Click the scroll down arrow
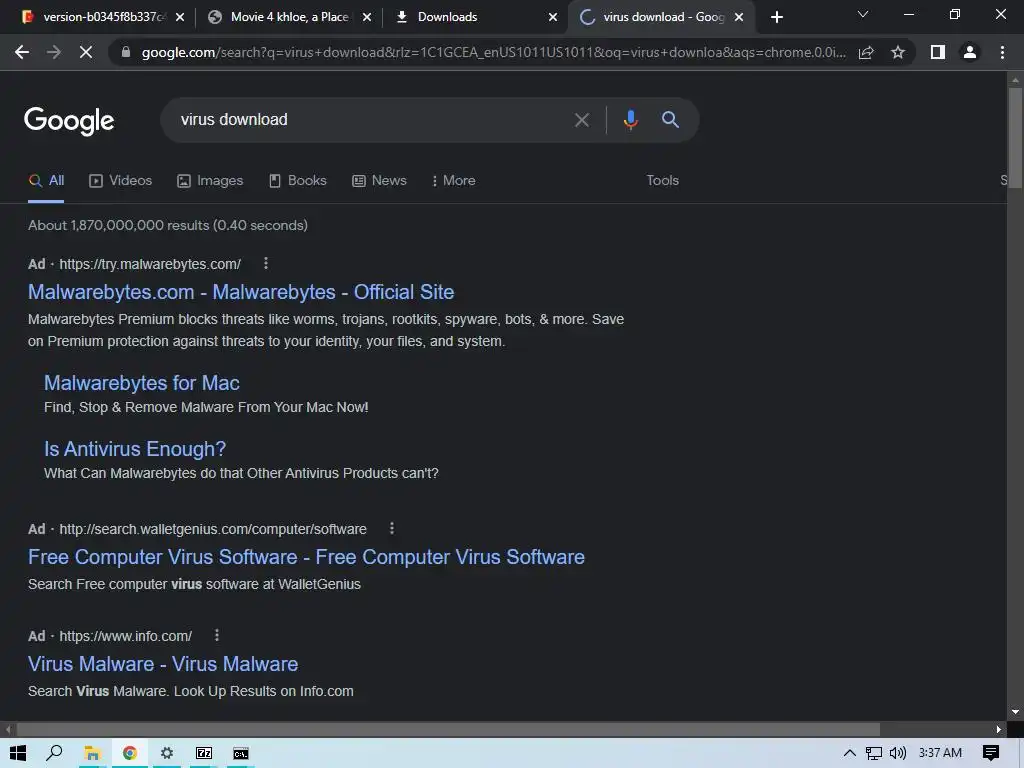This screenshot has width=1024, height=768. click(x=1015, y=712)
